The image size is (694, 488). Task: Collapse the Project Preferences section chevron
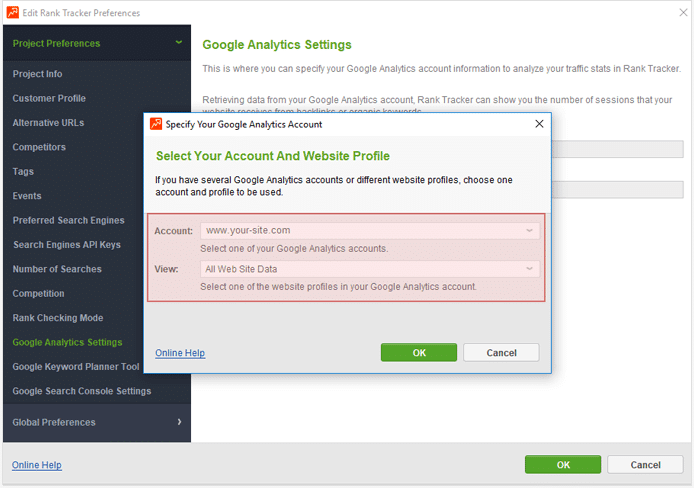click(179, 42)
